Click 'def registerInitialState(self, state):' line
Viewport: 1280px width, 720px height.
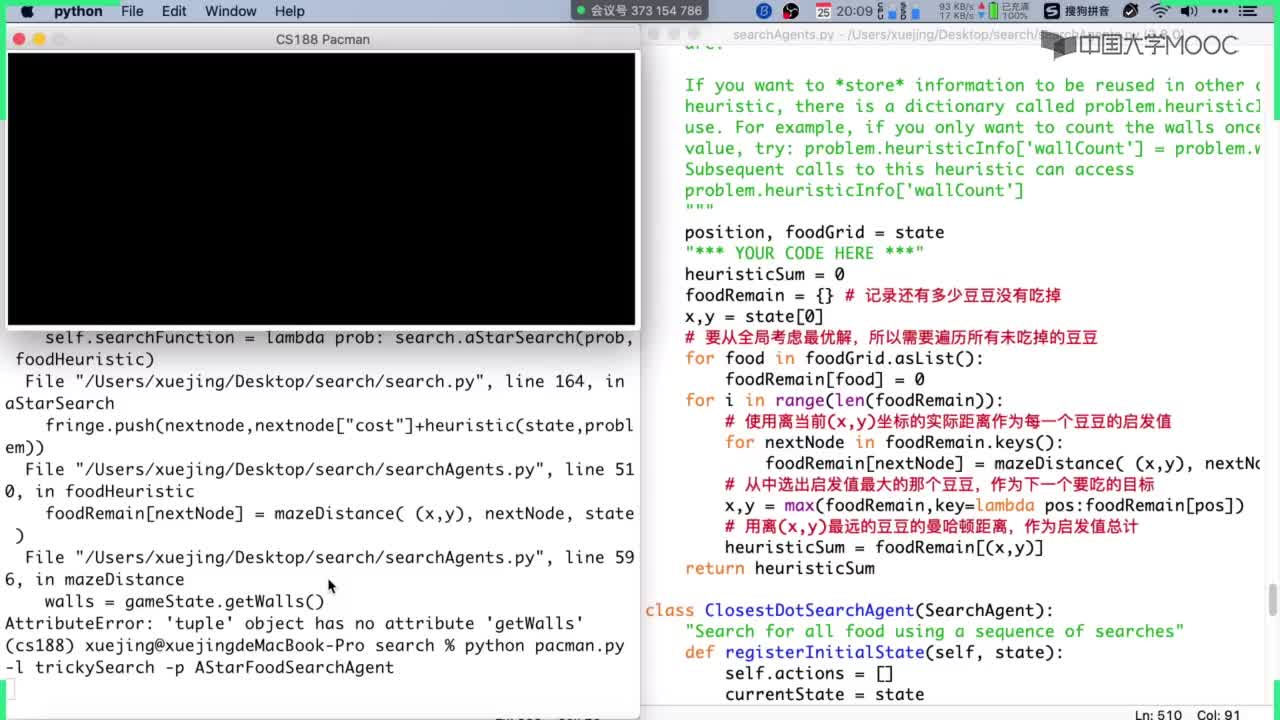click(874, 652)
